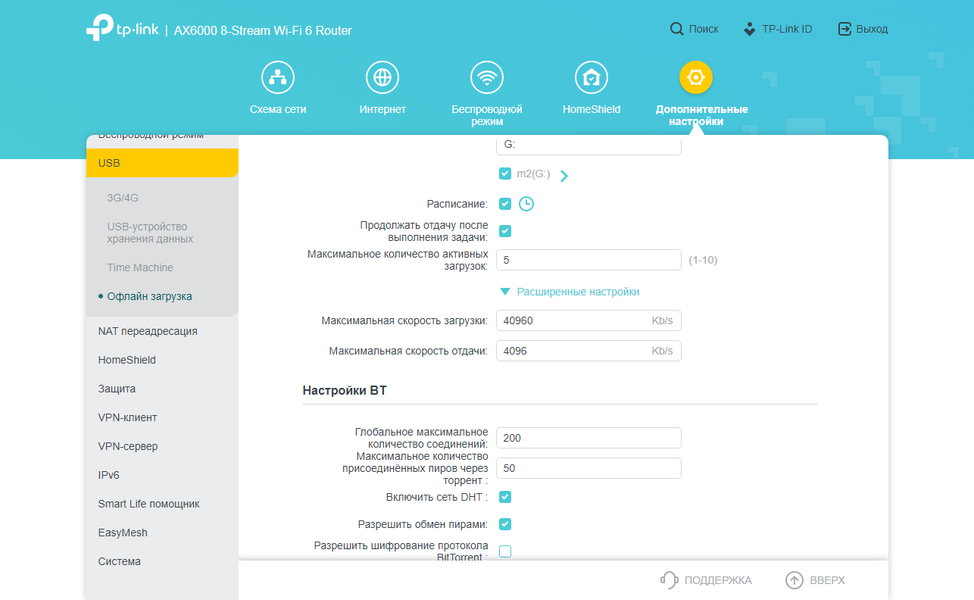Click Дополнительные настройки tab label
Screen dimensions: 974x600
coord(701,115)
